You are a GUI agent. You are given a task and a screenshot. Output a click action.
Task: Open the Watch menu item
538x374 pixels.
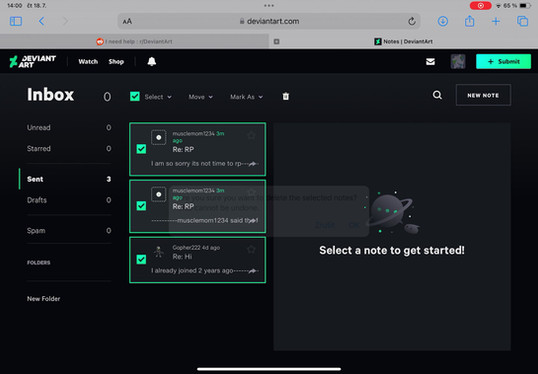[88, 61]
